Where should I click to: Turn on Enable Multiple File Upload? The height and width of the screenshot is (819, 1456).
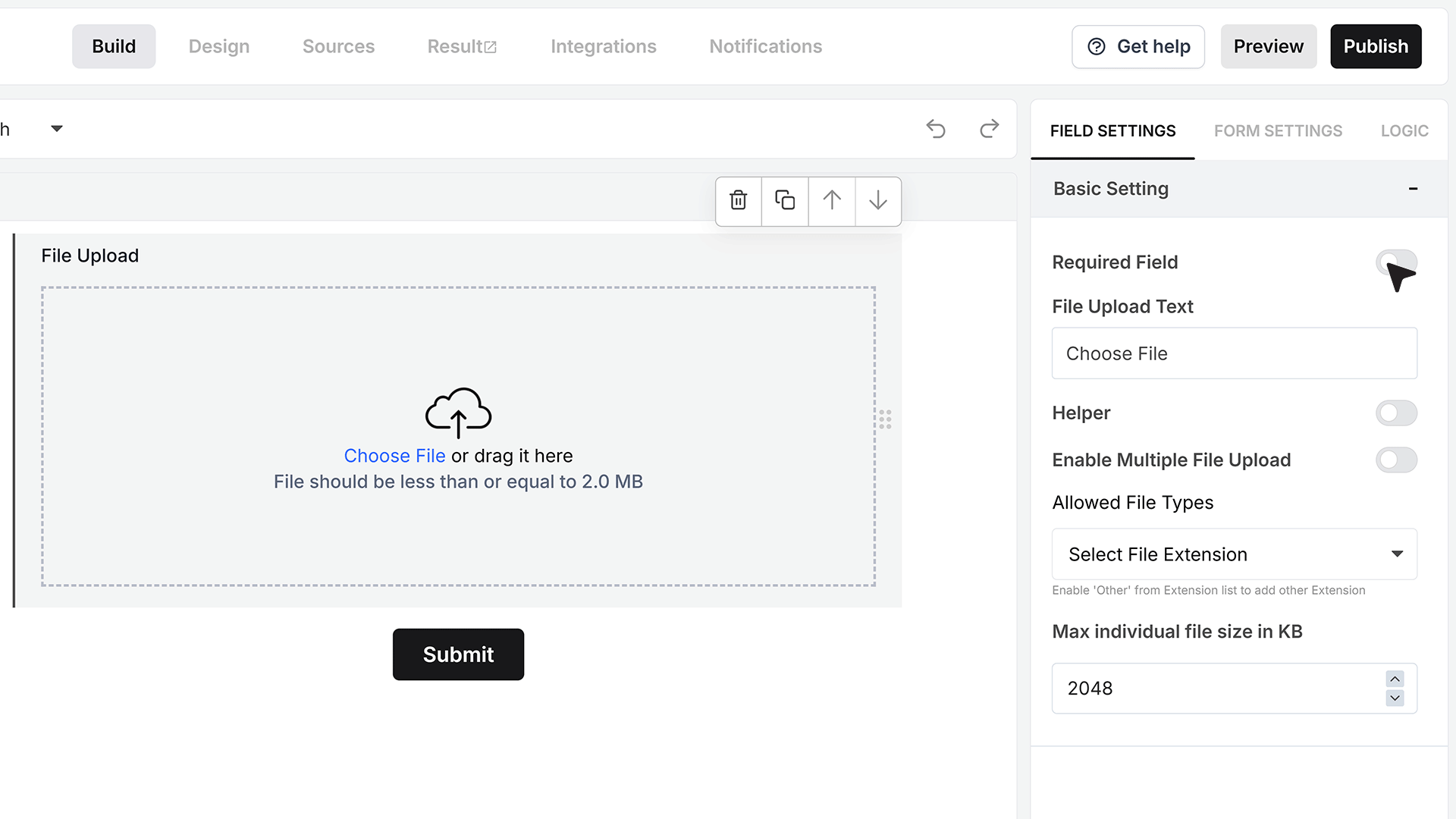tap(1396, 460)
